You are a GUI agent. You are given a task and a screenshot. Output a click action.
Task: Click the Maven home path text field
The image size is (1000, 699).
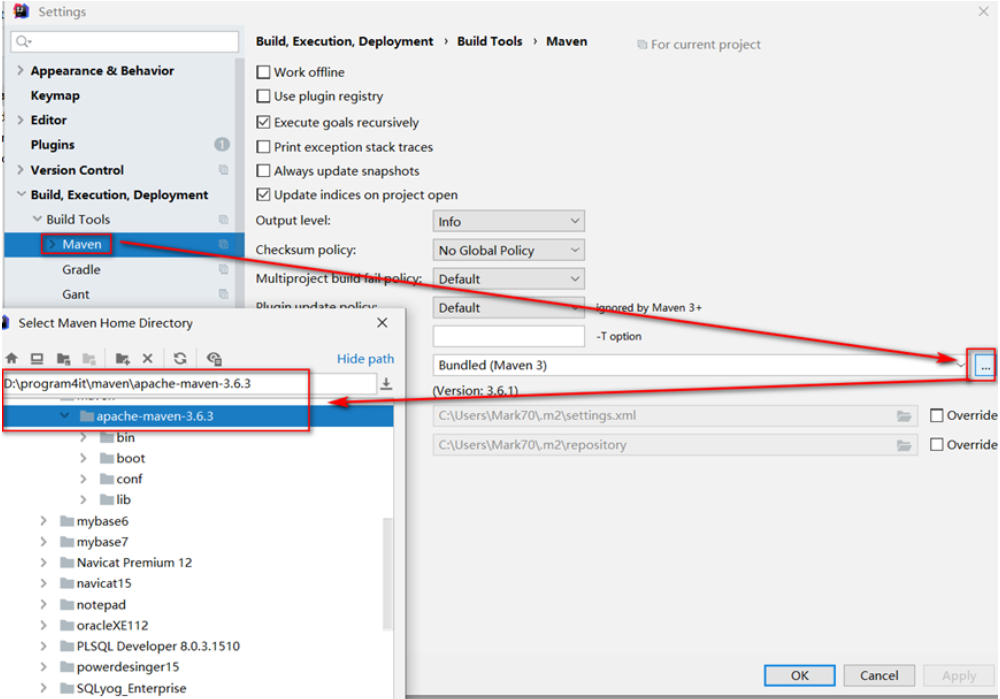[189, 383]
